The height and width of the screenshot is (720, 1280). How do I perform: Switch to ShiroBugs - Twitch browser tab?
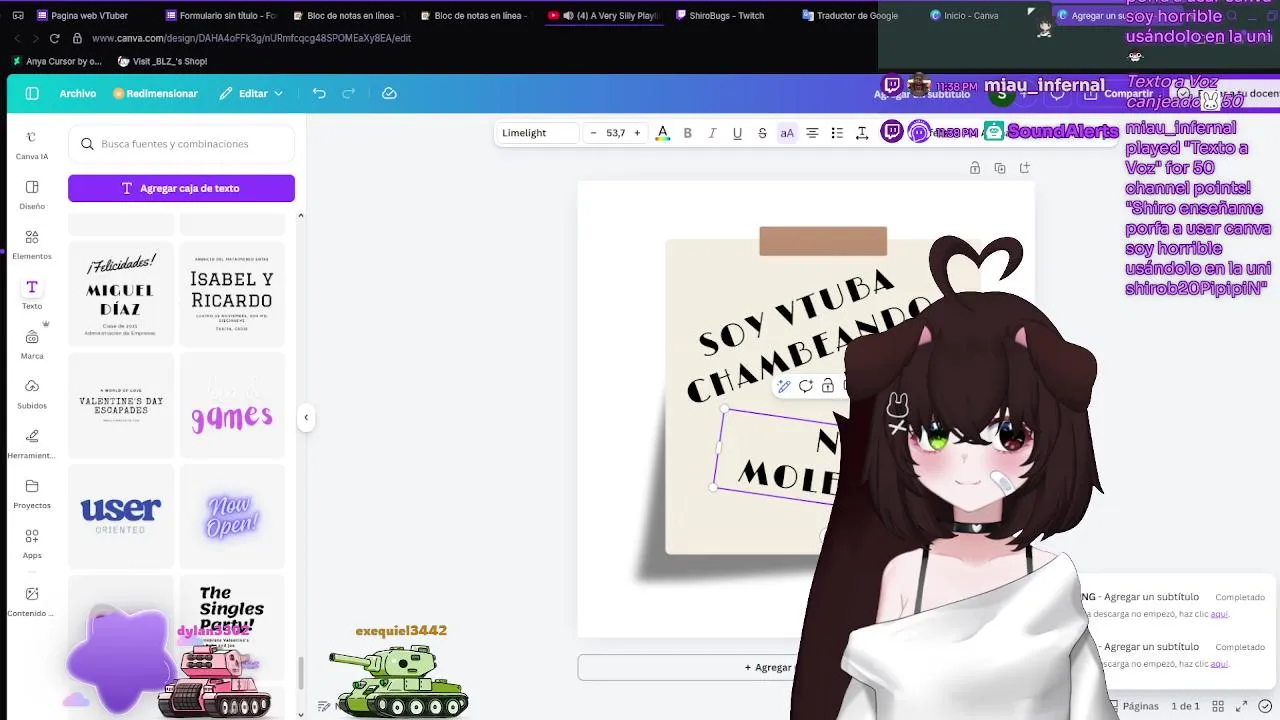726,15
